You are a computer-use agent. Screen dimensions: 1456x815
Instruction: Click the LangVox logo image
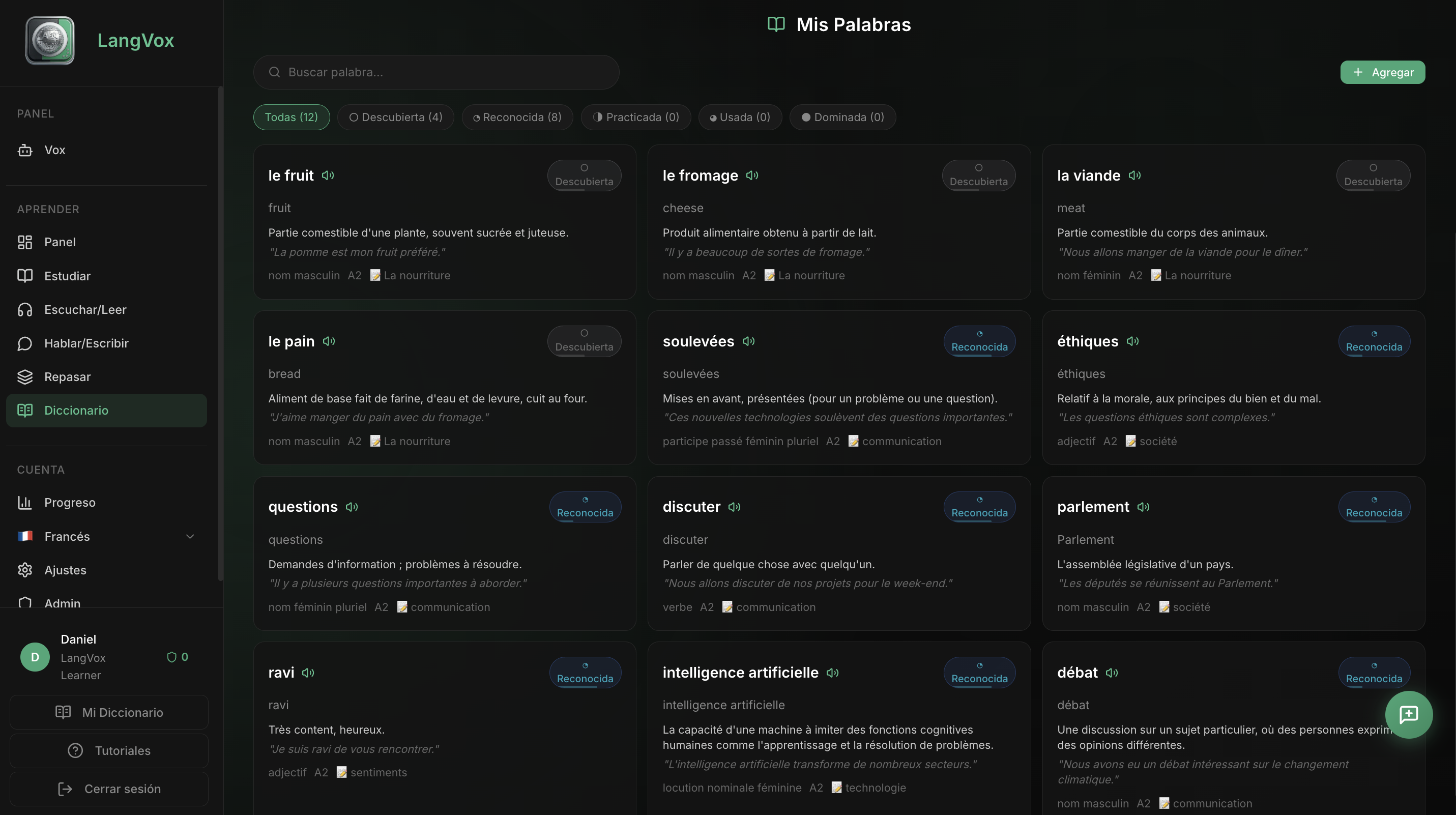click(x=50, y=40)
